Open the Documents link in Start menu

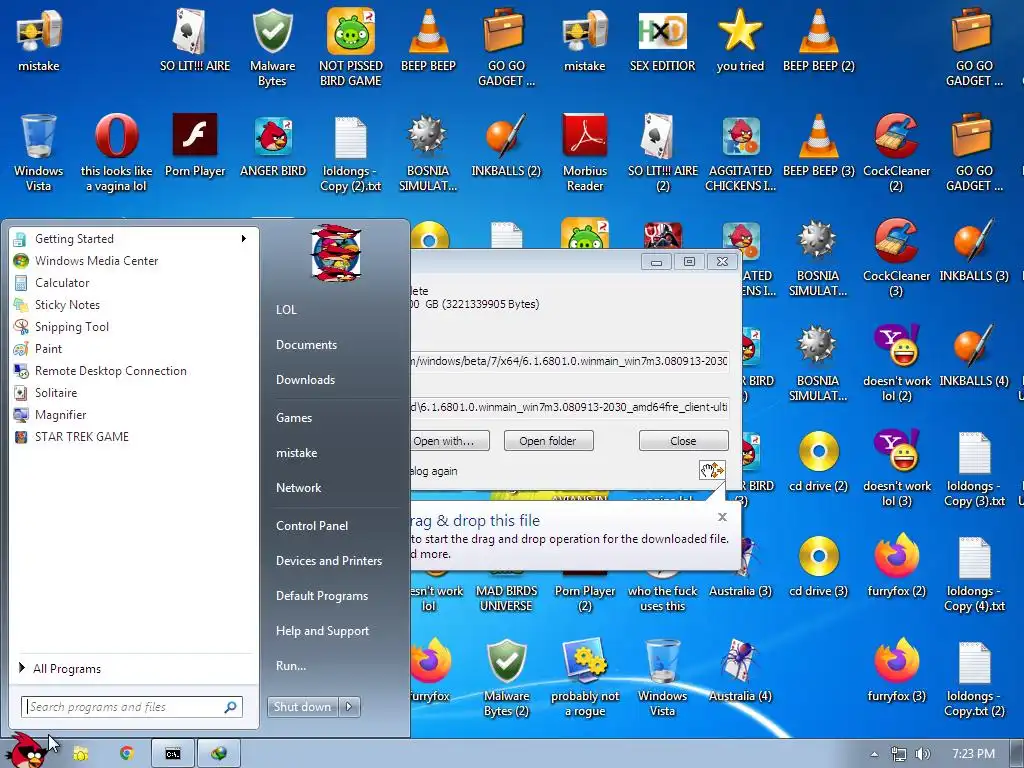point(306,345)
